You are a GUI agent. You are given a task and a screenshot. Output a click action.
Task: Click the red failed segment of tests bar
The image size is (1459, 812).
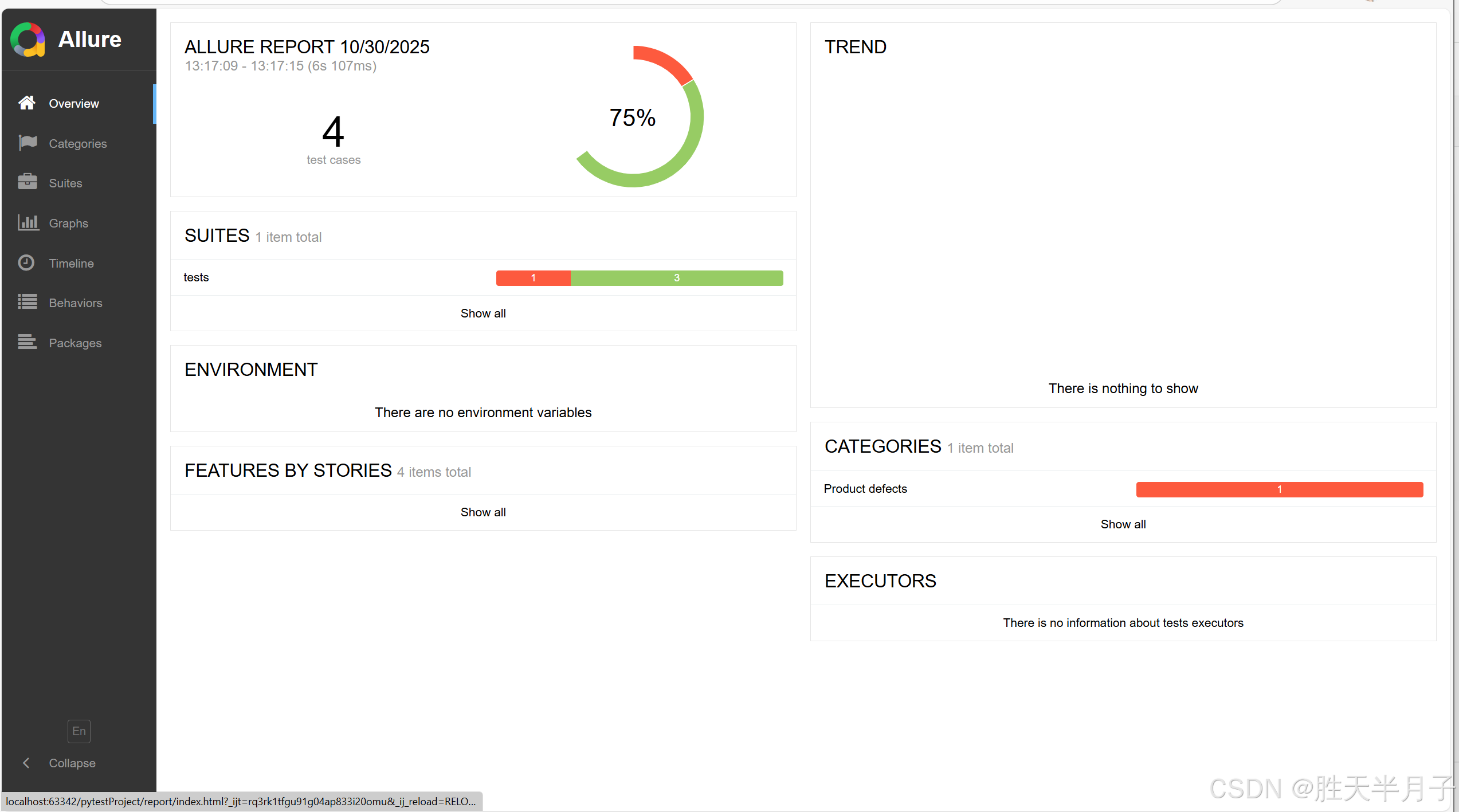point(533,278)
